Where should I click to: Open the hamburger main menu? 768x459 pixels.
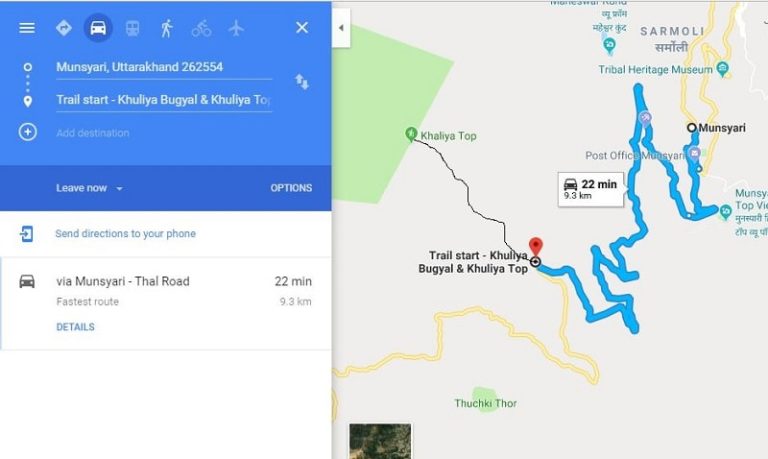27,28
